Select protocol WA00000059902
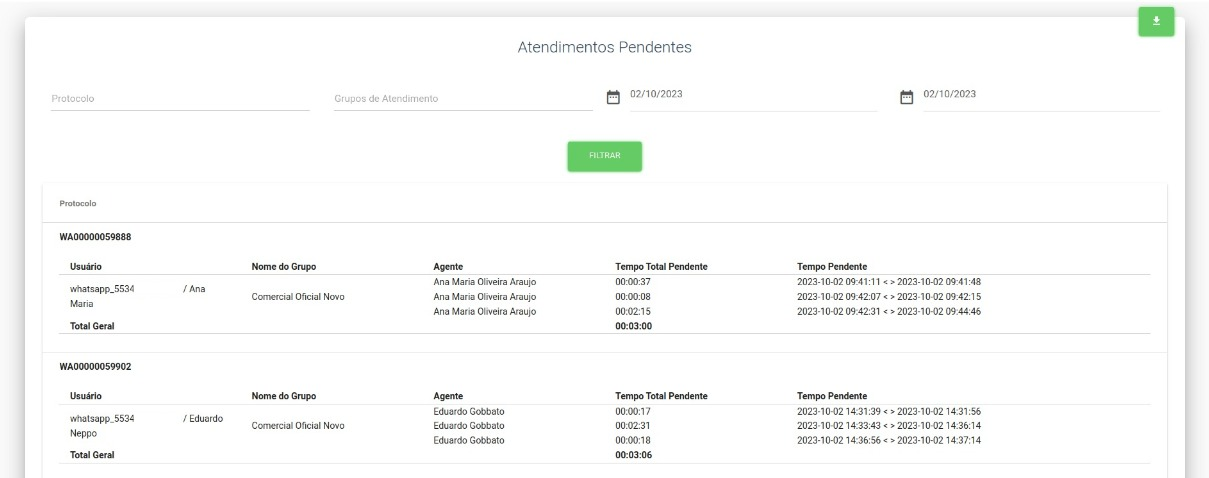This screenshot has width=1209, height=478. coord(96,366)
